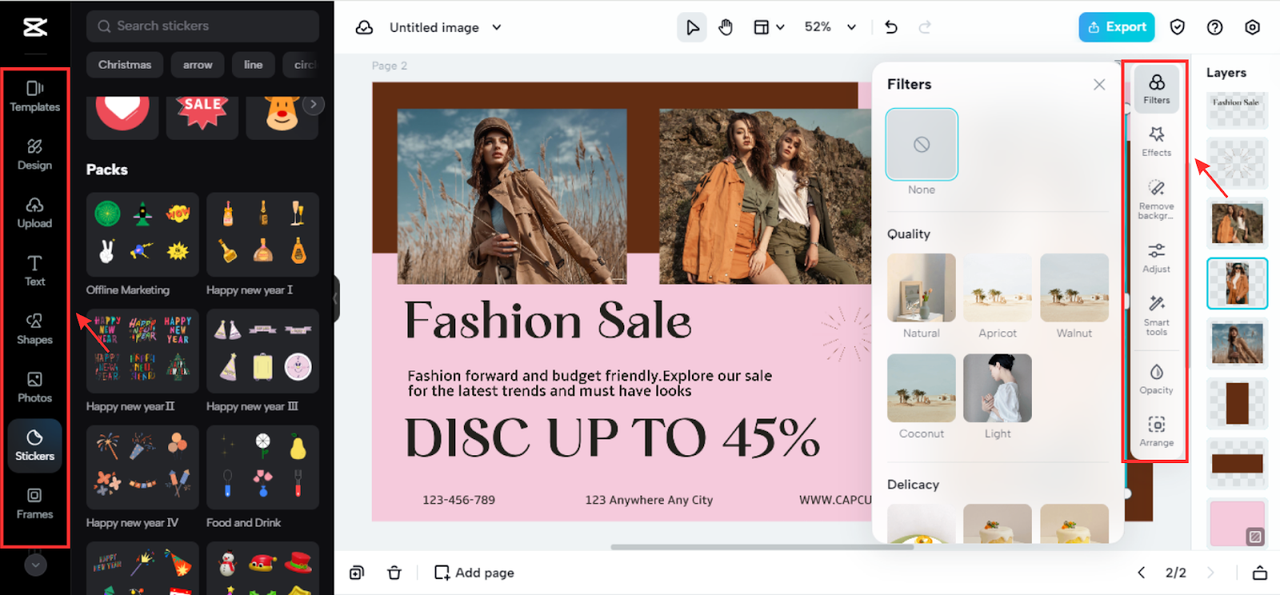Screen dimensions: 1280x595
Task: Open the Filters tool
Action: 1157,89
